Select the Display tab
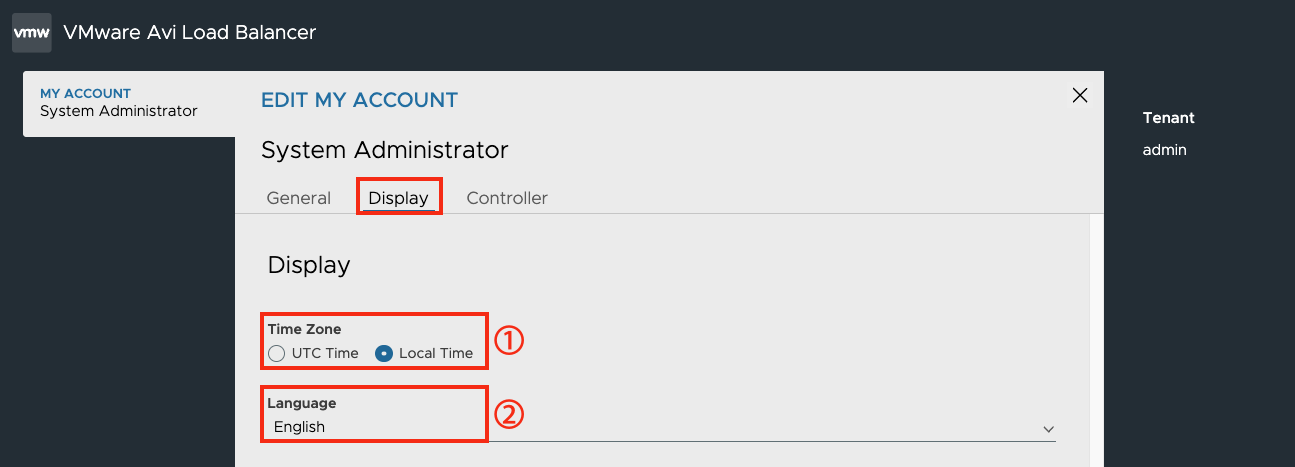 click(398, 198)
